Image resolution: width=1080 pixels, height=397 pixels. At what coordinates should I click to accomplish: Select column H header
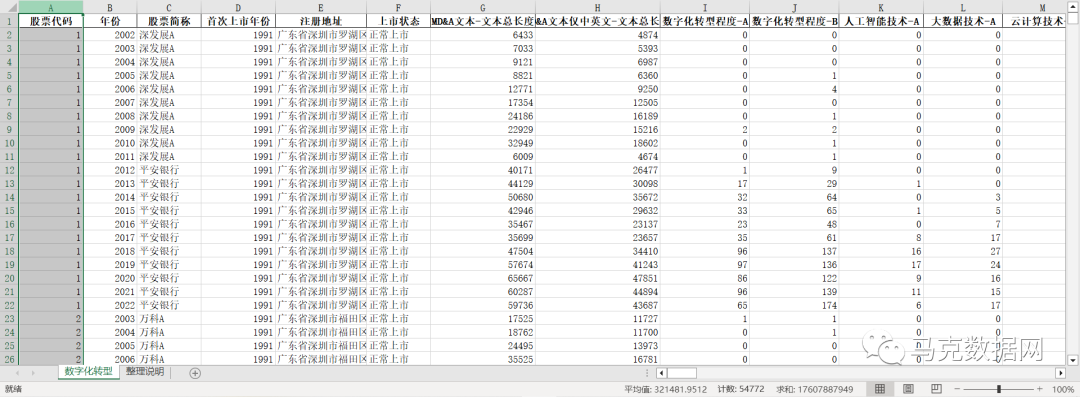(x=598, y=7)
